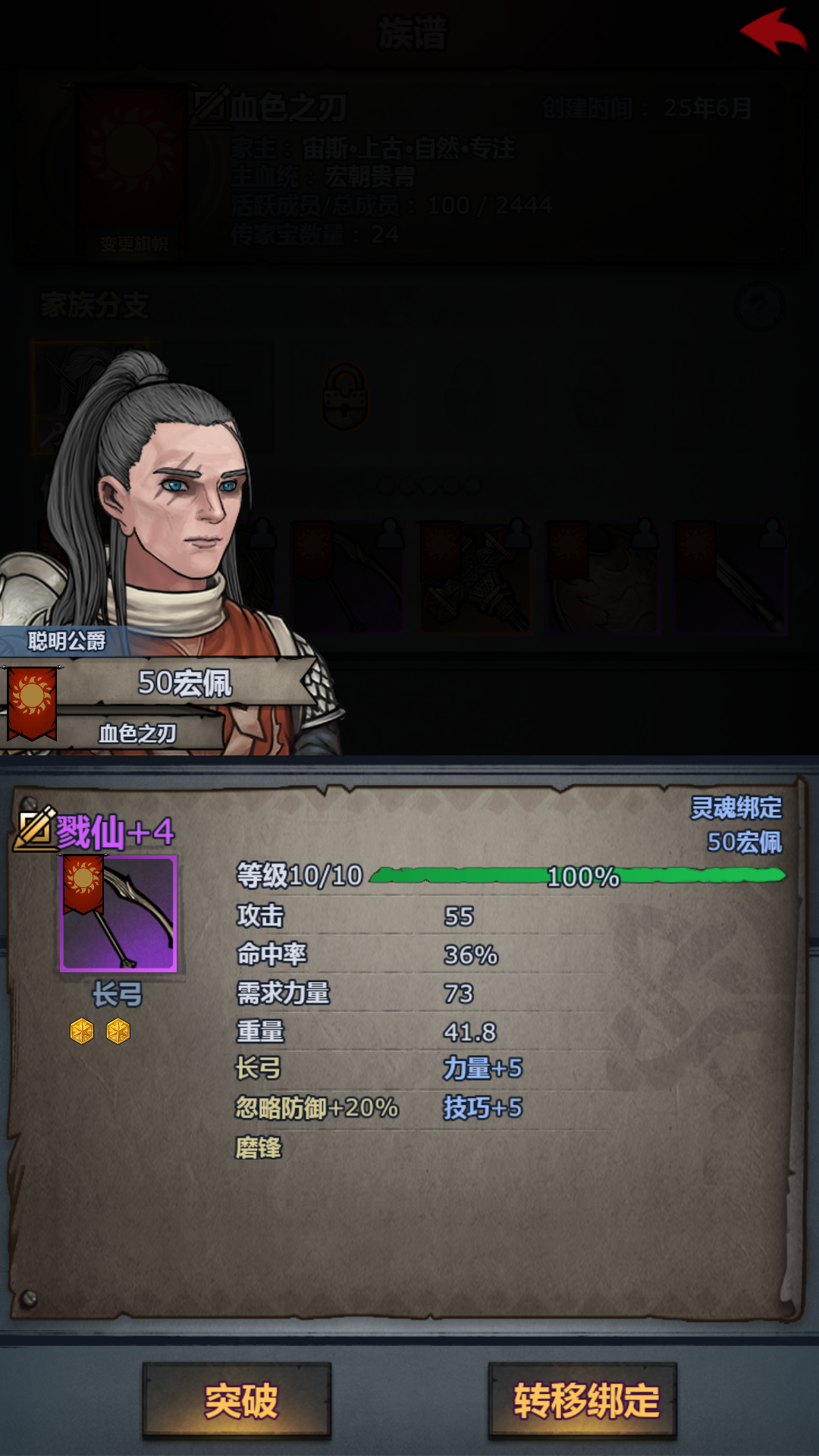Click the 灵魂绑定 soul bound label
The width and height of the screenshot is (819, 1456).
coord(736,808)
